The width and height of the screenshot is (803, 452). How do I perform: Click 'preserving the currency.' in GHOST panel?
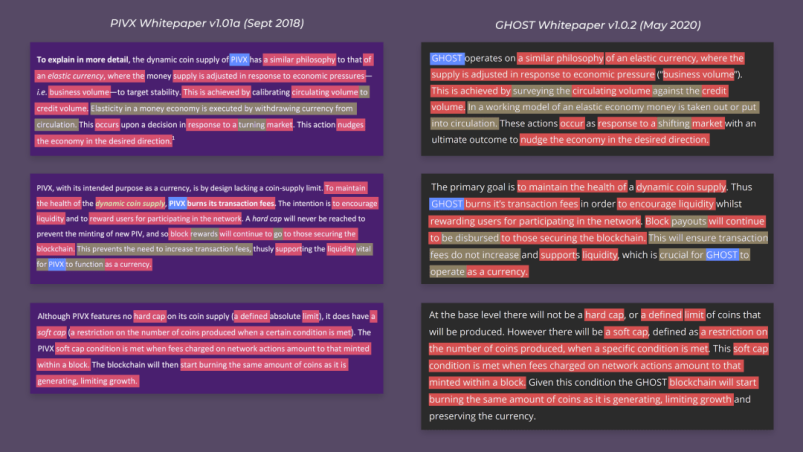pos(482,416)
